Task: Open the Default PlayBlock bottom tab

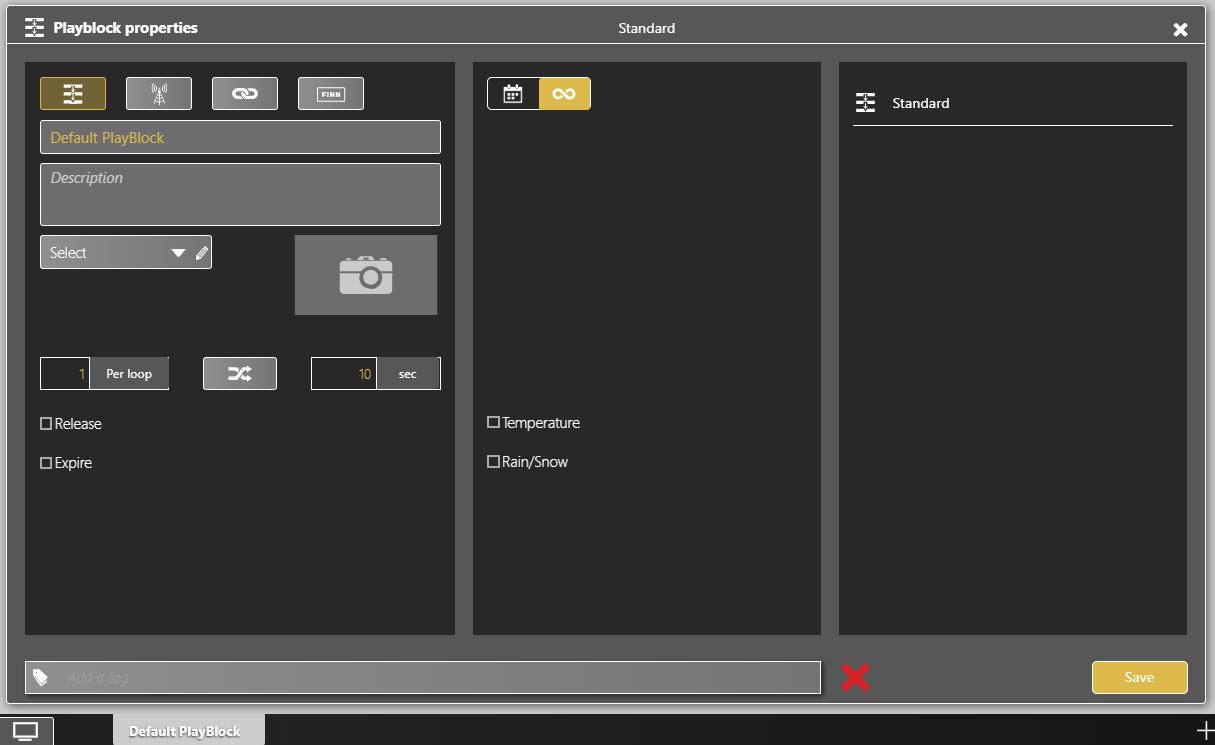Action: tap(189, 730)
